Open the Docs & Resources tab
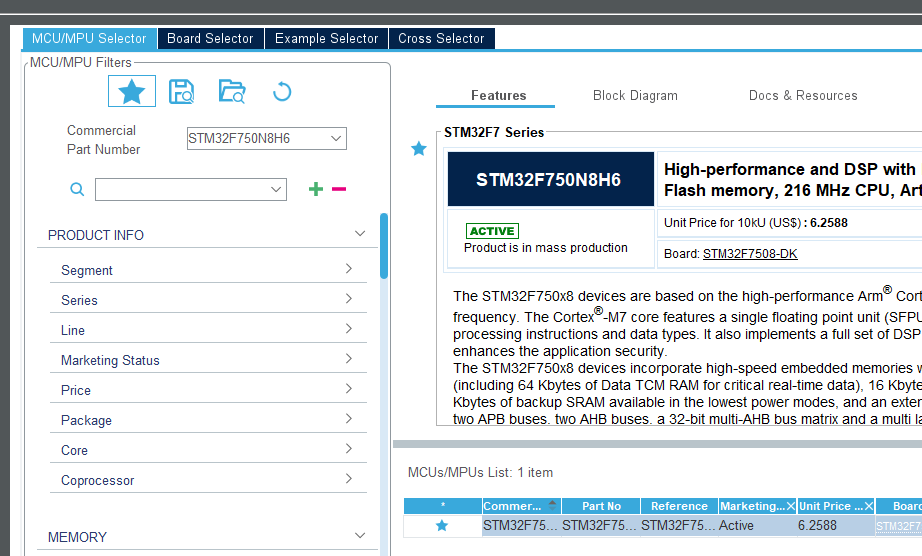This screenshot has height=556, width=922. 803,95
